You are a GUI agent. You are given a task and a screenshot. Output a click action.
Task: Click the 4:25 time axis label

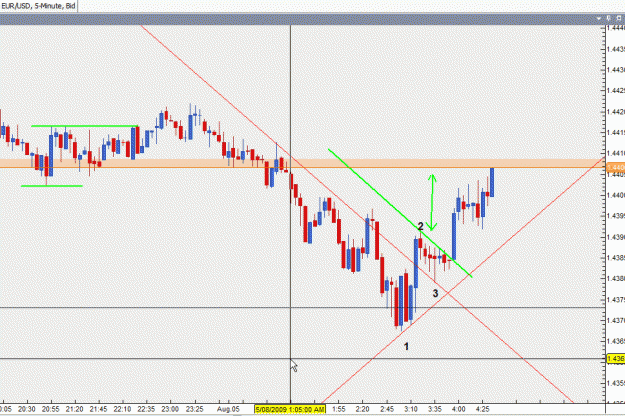[483, 409]
